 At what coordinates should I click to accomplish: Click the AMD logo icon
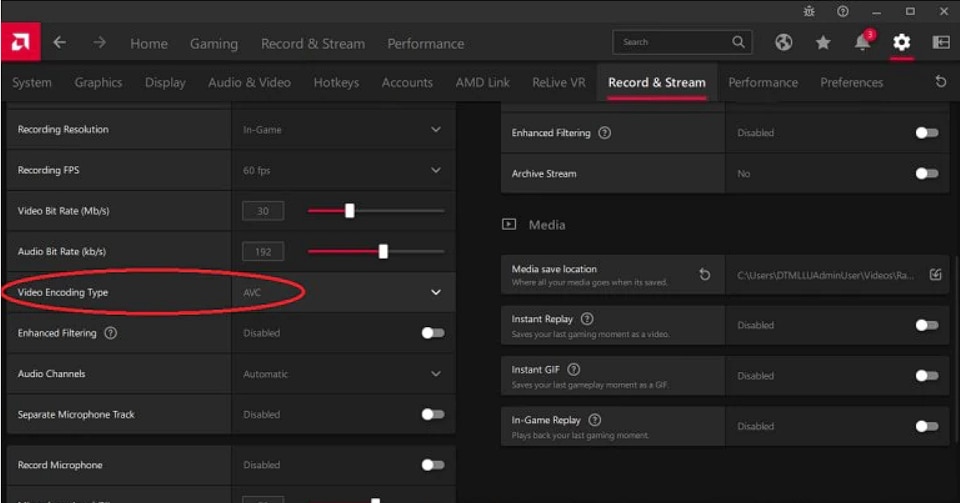20,42
